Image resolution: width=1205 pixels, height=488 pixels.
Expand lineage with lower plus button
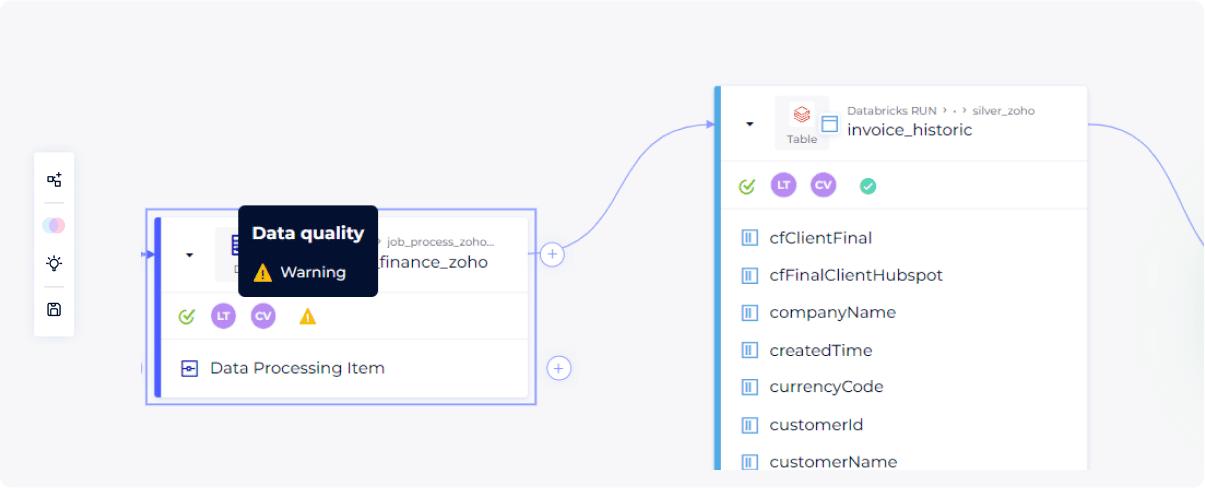pos(559,368)
